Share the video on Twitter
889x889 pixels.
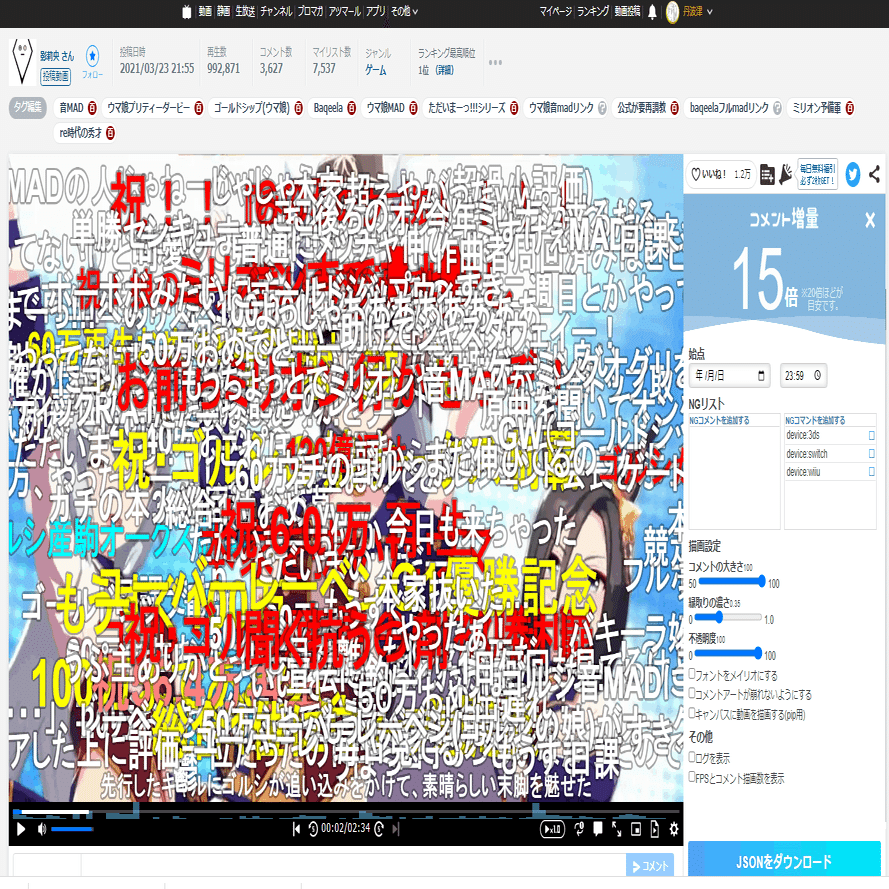[x=853, y=174]
